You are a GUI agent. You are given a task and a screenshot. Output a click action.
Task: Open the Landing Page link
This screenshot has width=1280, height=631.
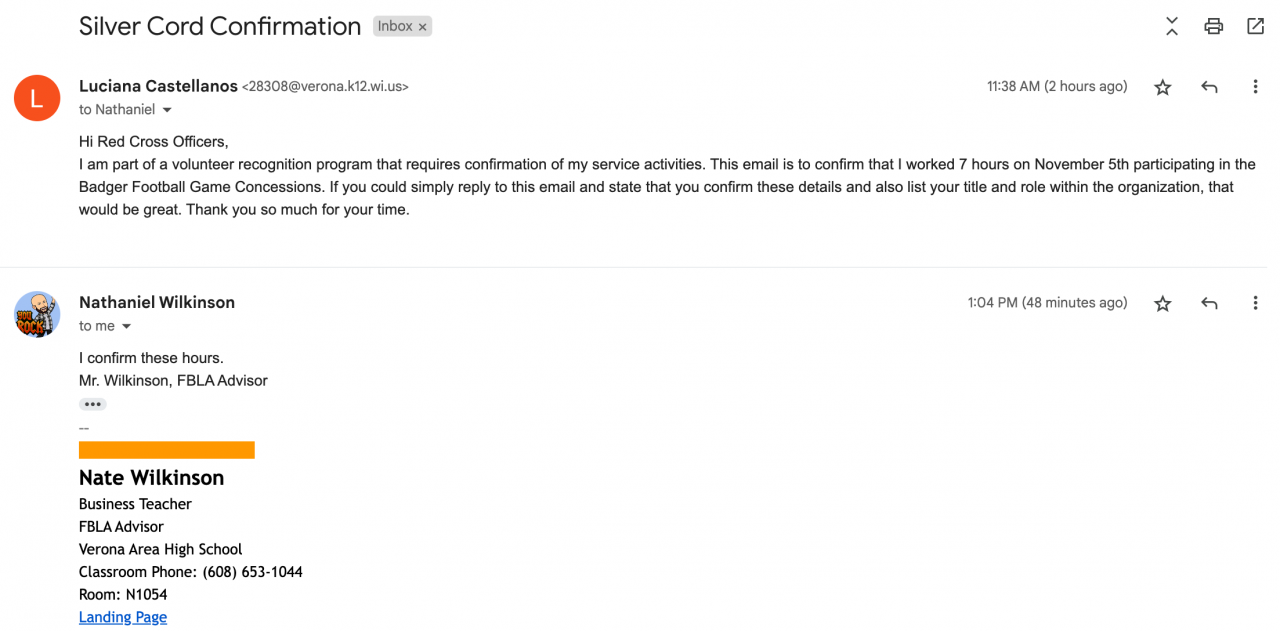[x=123, y=617]
